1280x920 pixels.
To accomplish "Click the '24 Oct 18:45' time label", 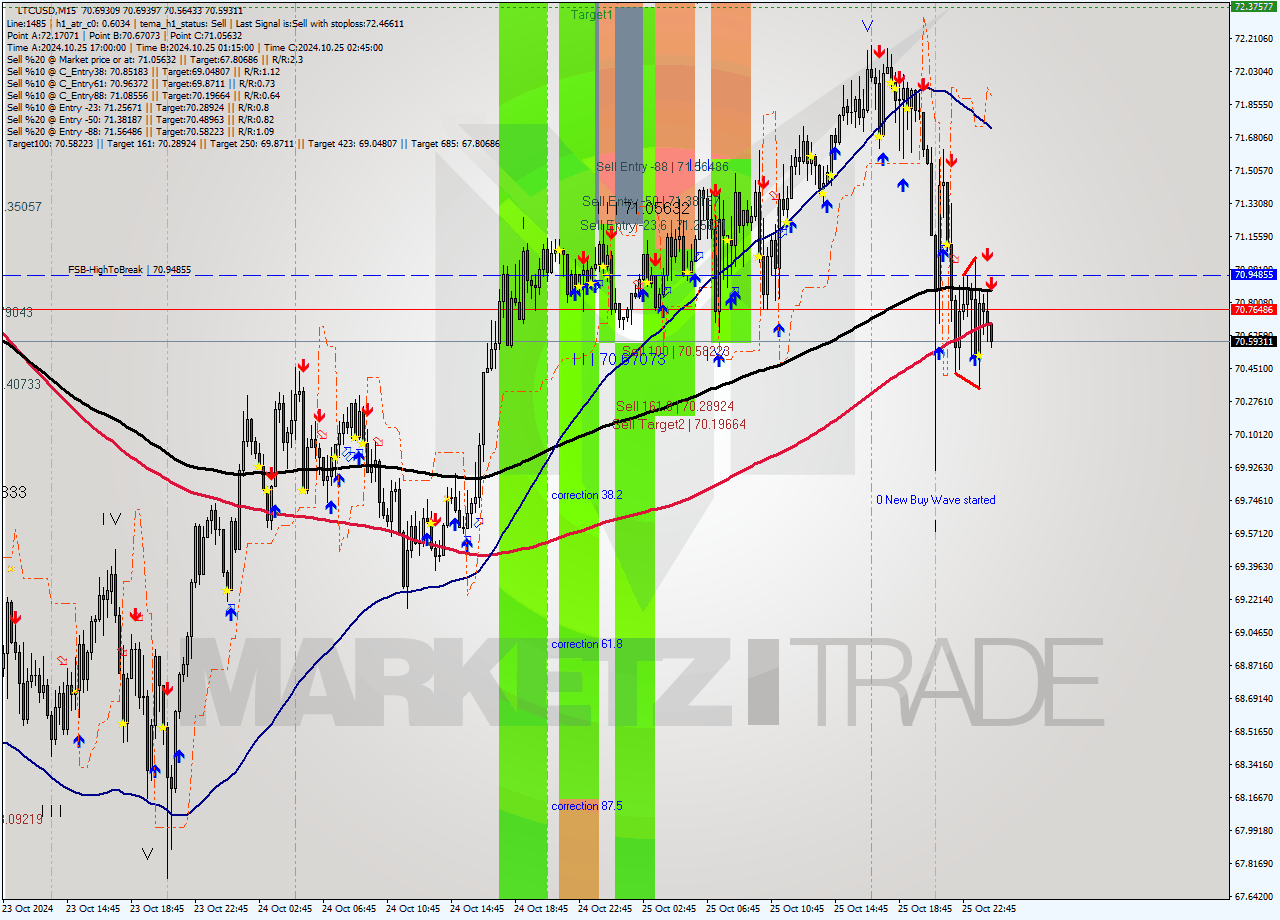I will click(542, 909).
